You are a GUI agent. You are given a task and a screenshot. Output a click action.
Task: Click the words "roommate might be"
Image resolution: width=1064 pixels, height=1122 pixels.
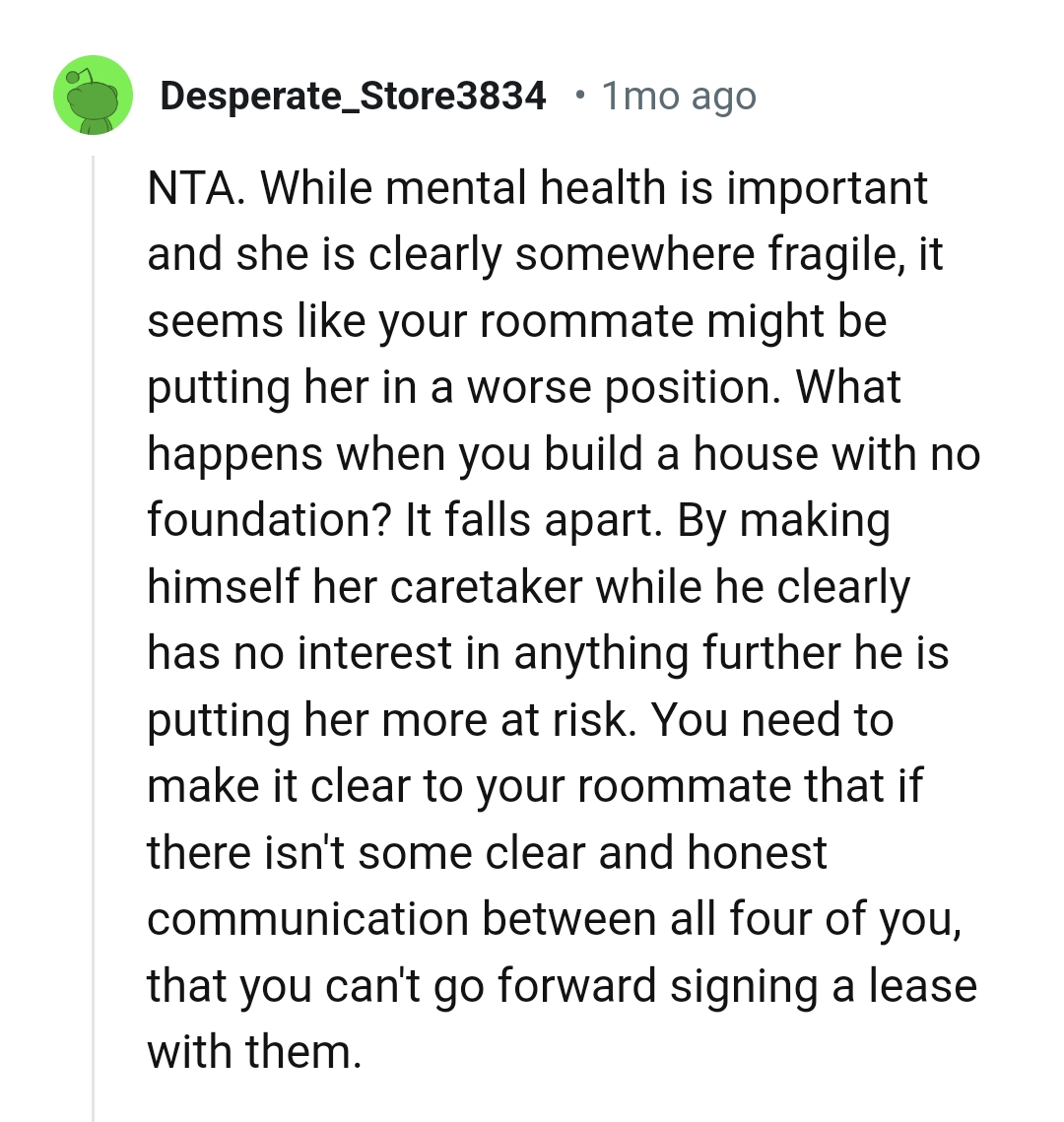683,321
